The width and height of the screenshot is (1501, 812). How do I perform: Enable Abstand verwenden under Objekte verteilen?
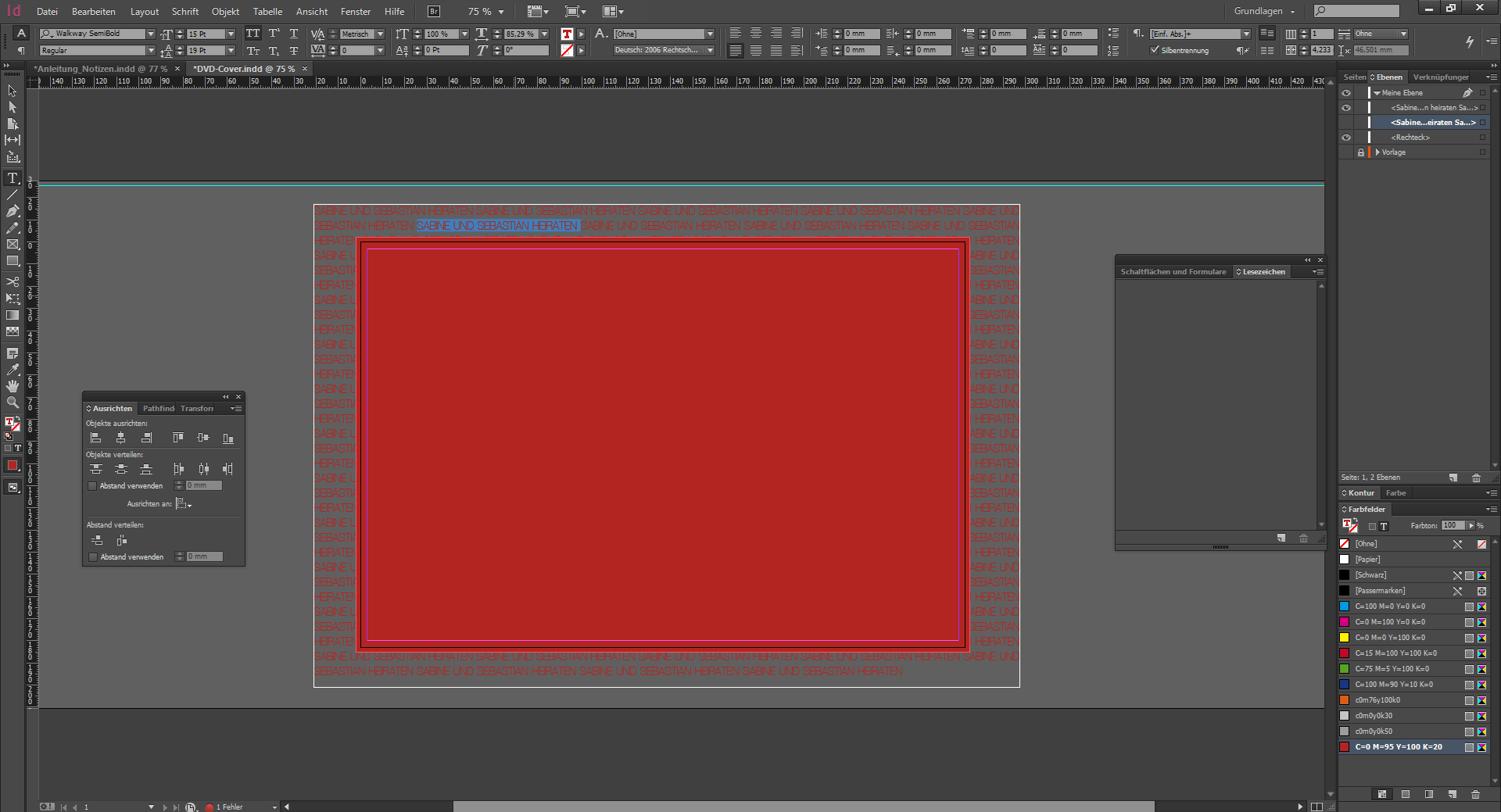[92, 486]
